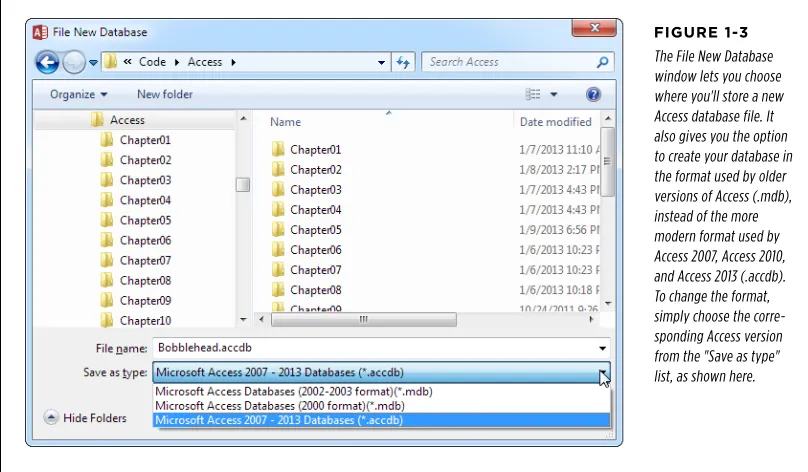Open the Save as type combo box
The width and height of the screenshot is (808, 472).
point(381,372)
